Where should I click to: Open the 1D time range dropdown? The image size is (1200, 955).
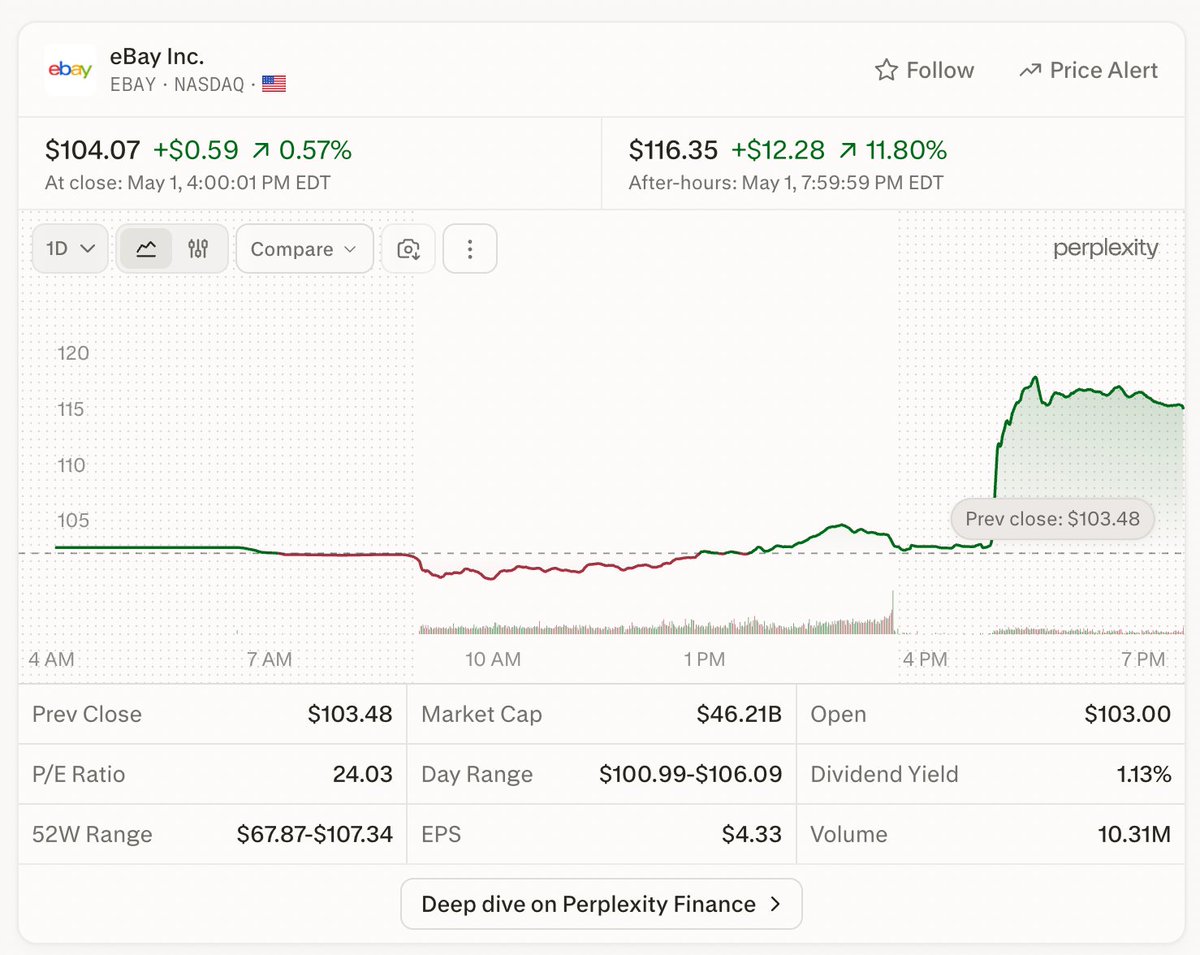pos(70,249)
